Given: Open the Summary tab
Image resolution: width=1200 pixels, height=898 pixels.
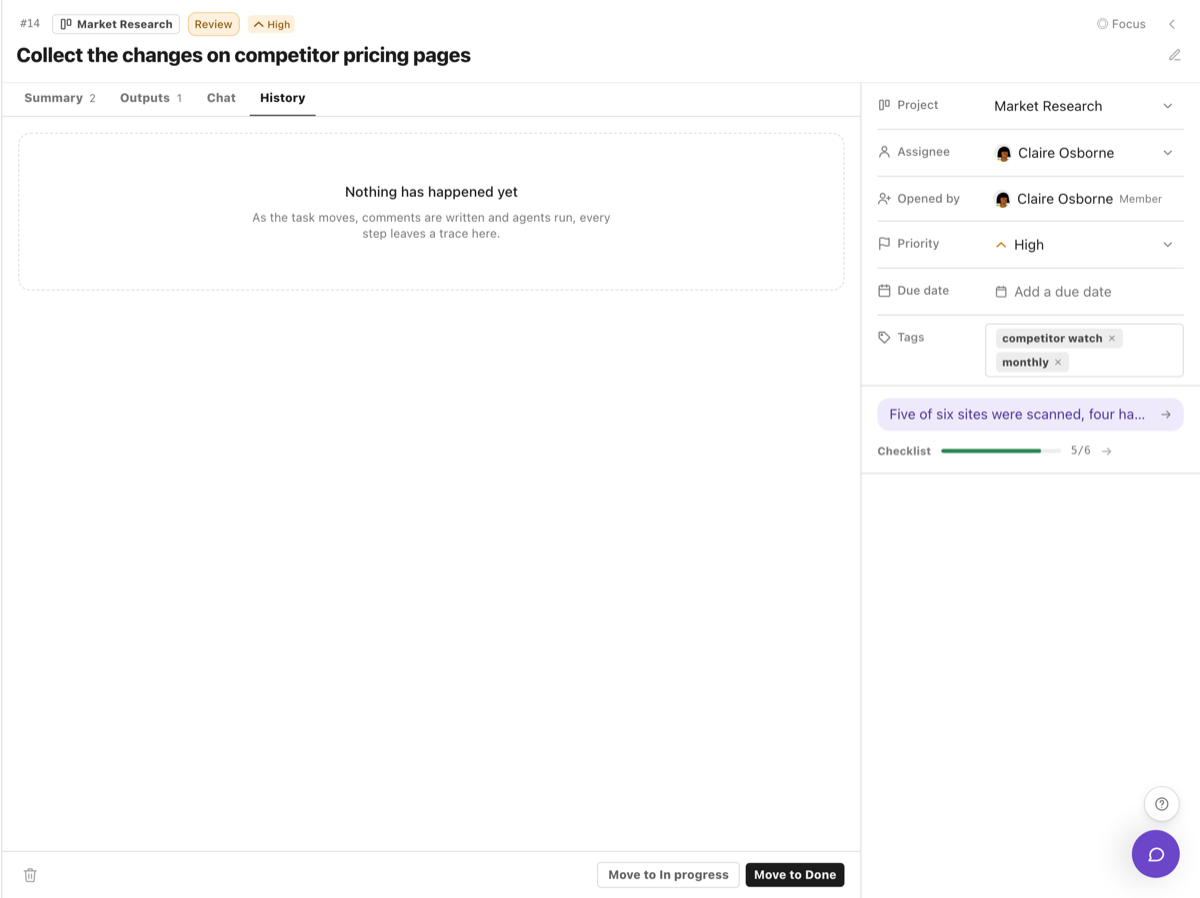Looking at the screenshot, I should (x=60, y=98).
